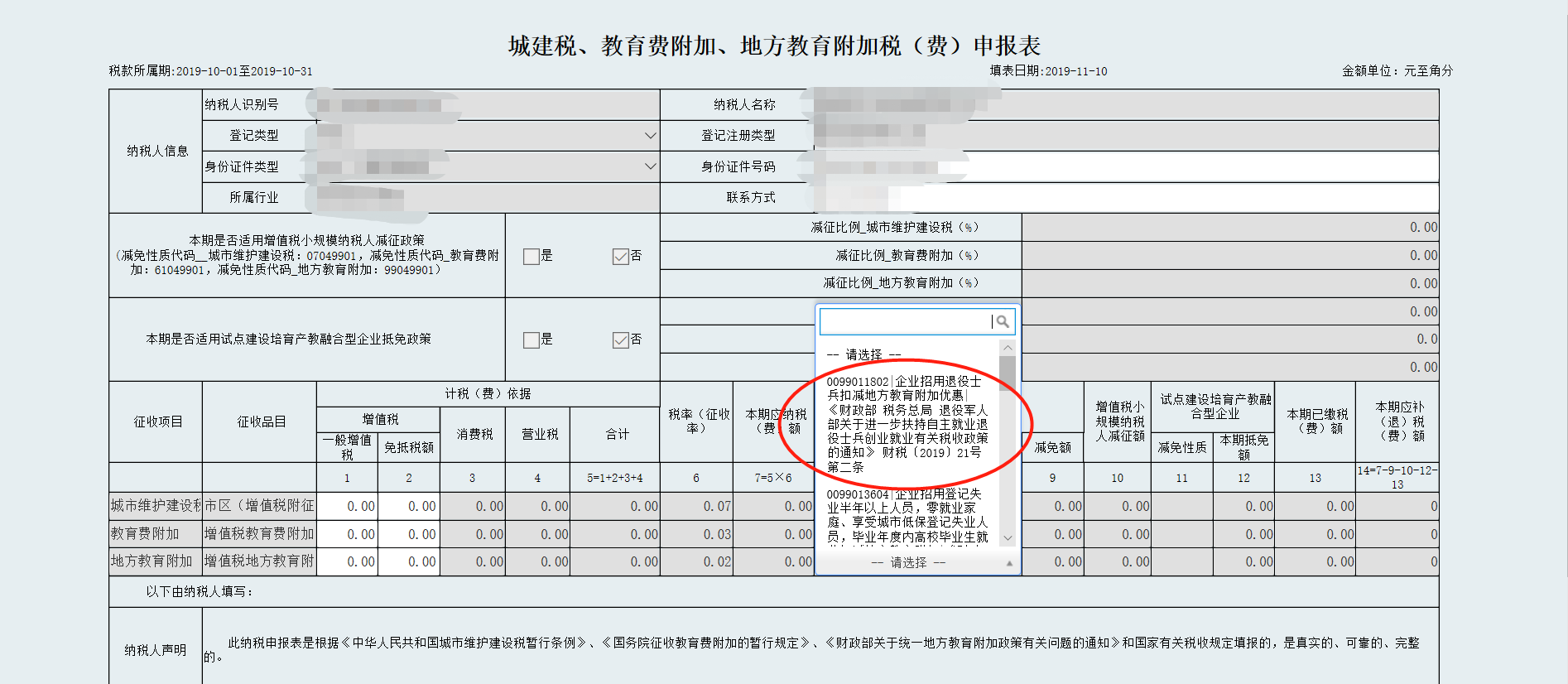1568x684 pixels.
Task: Edit 一般增值税 cell in 教育费附加 row
Action: [x=348, y=534]
